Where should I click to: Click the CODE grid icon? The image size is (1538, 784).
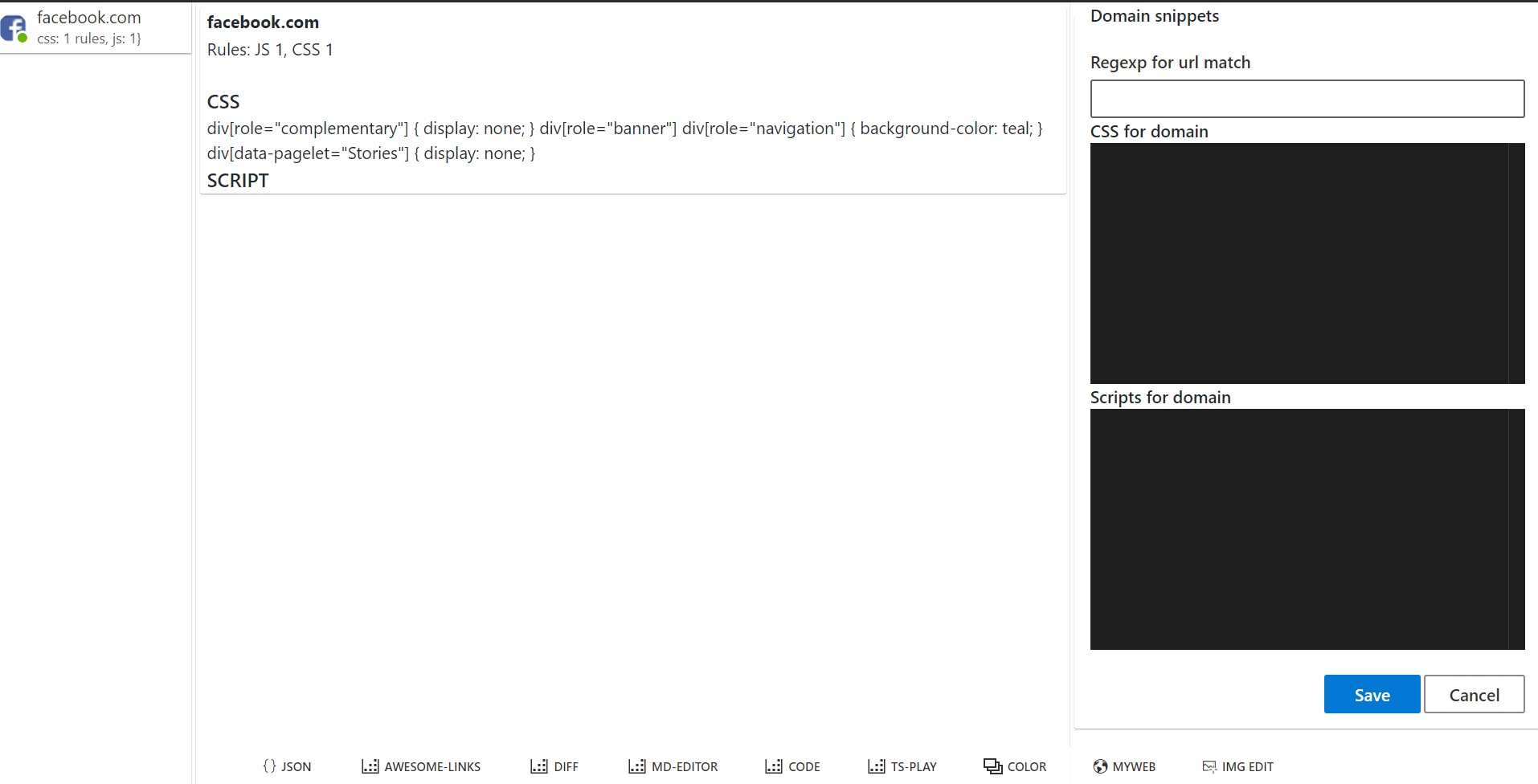click(774, 766)
